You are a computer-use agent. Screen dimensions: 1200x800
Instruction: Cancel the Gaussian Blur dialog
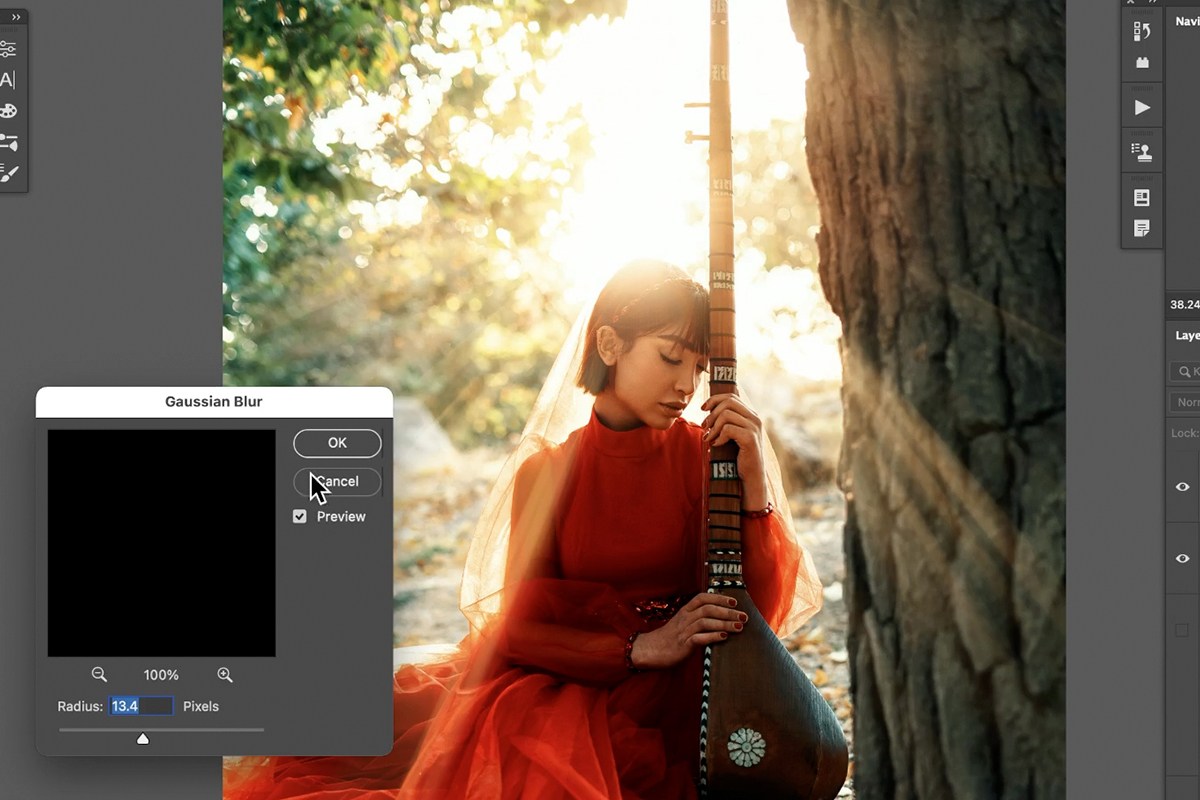[337, 482]
